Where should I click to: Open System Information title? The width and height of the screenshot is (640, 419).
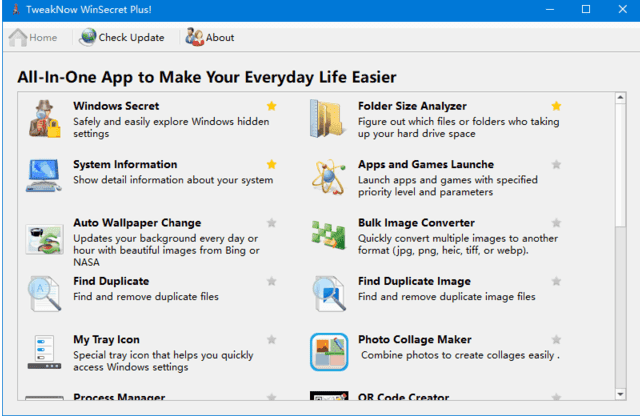[x=125, y=164]
